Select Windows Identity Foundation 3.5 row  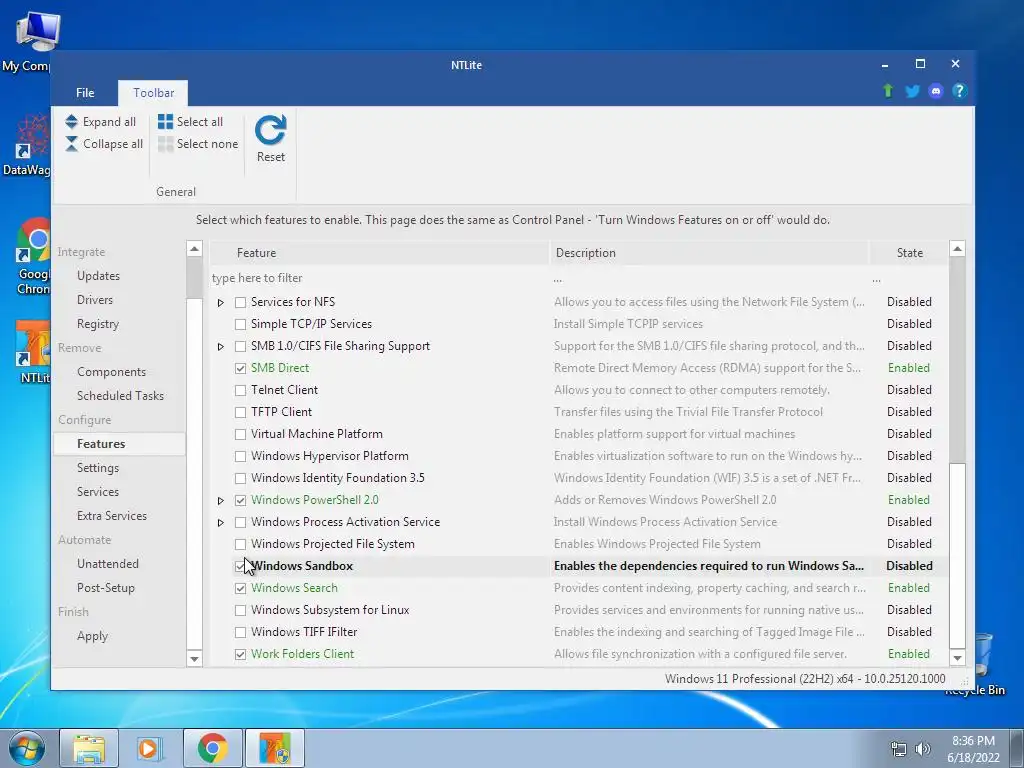tap(579, 478)
